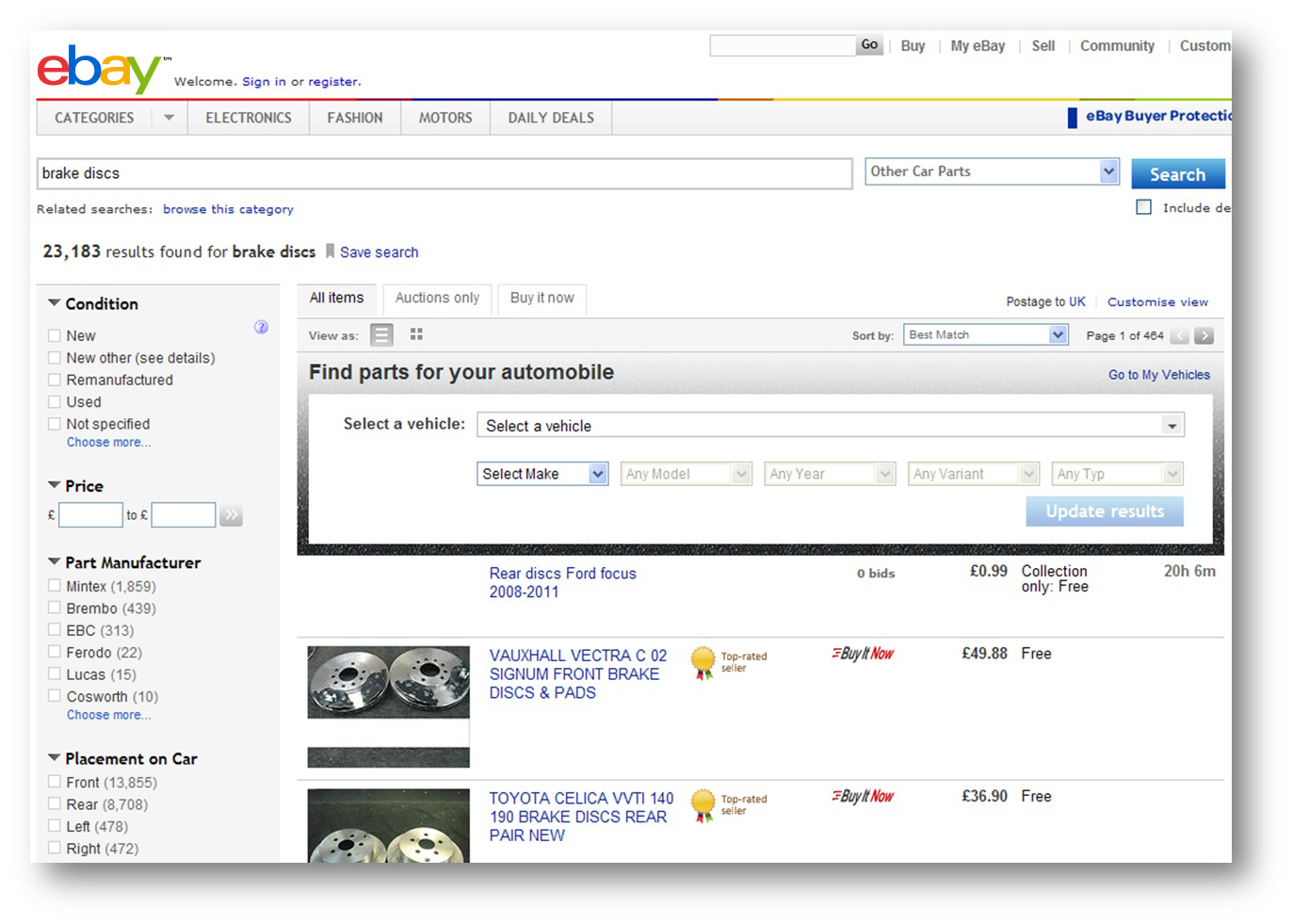Open the Go to My Vehicles link

(1159, 375)
